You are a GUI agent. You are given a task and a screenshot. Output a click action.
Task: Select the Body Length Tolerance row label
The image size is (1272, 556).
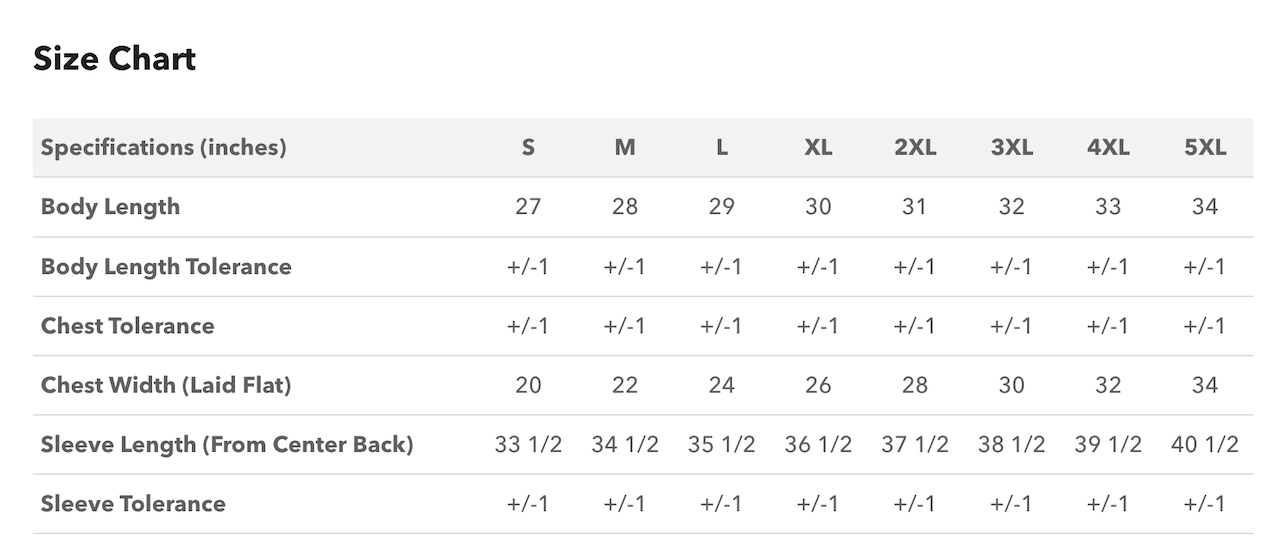pos(166,267)
